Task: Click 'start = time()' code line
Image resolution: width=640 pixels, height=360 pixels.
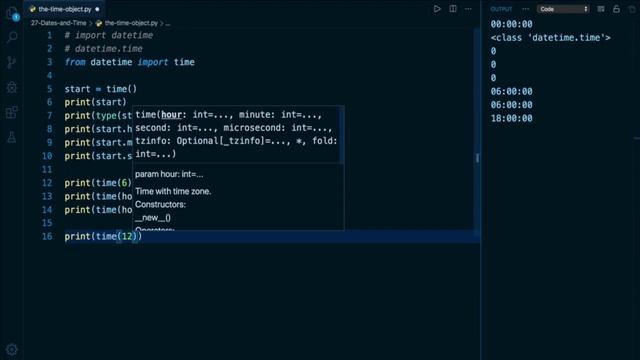Action: click(100, 89)
